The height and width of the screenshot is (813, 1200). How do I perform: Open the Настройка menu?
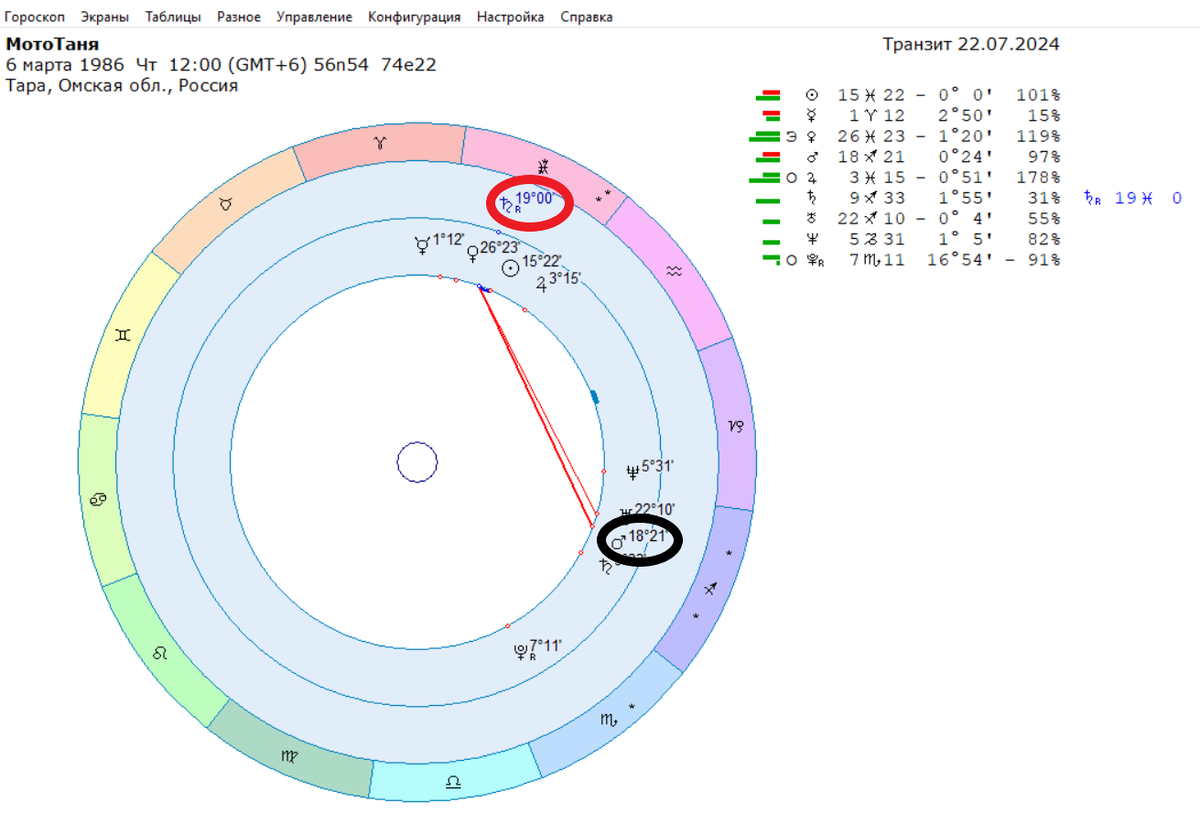click(511, 17)
